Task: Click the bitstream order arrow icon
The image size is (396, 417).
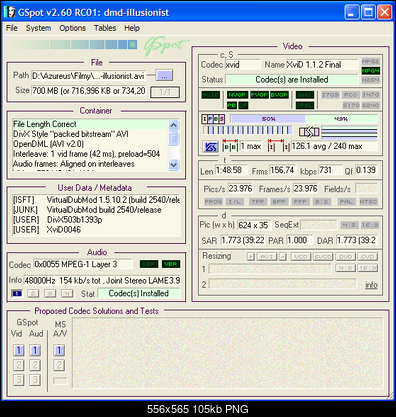Action: pyautogui.click(x=309, y=132)
